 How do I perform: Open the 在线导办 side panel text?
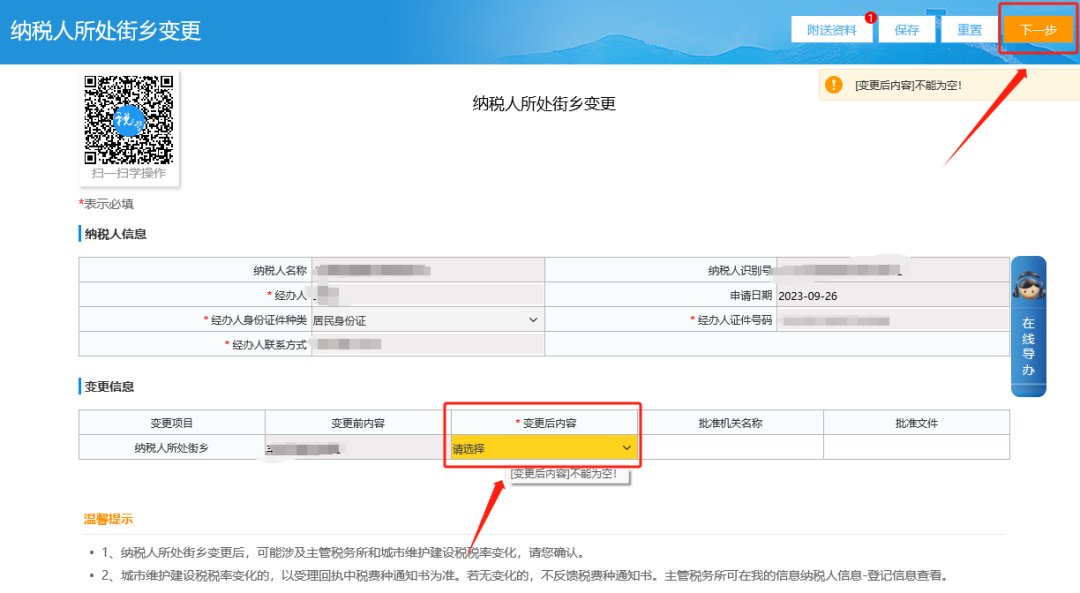click(1028, 347)
